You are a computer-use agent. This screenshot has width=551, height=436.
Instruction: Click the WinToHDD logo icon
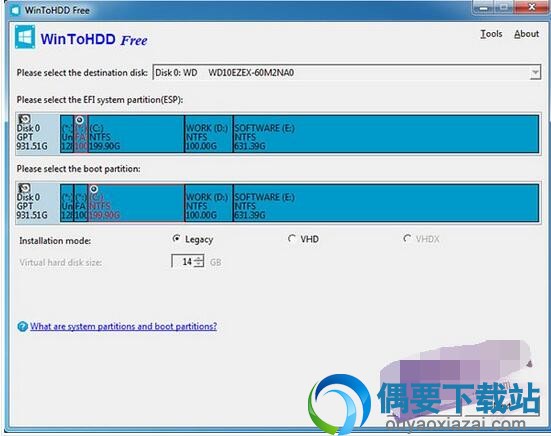pyautogui.click(x=25, y=37)
